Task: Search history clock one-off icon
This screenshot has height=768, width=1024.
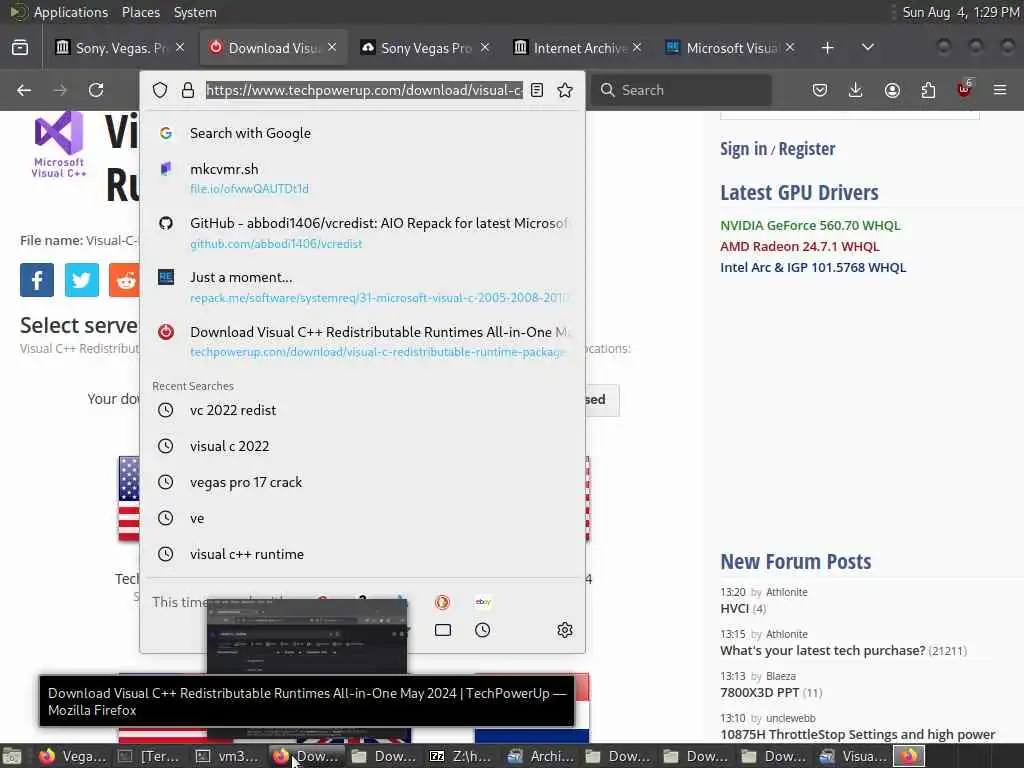Action: 483,630
